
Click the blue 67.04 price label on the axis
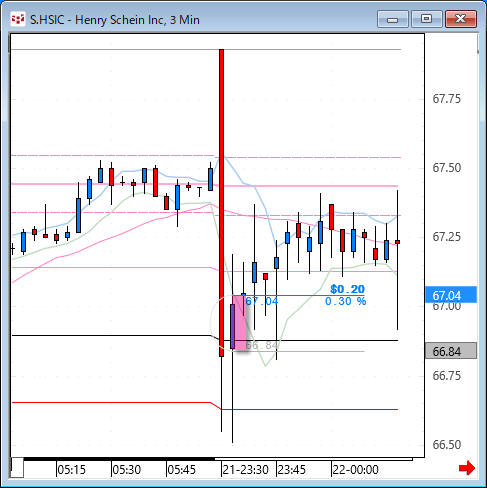451,295
